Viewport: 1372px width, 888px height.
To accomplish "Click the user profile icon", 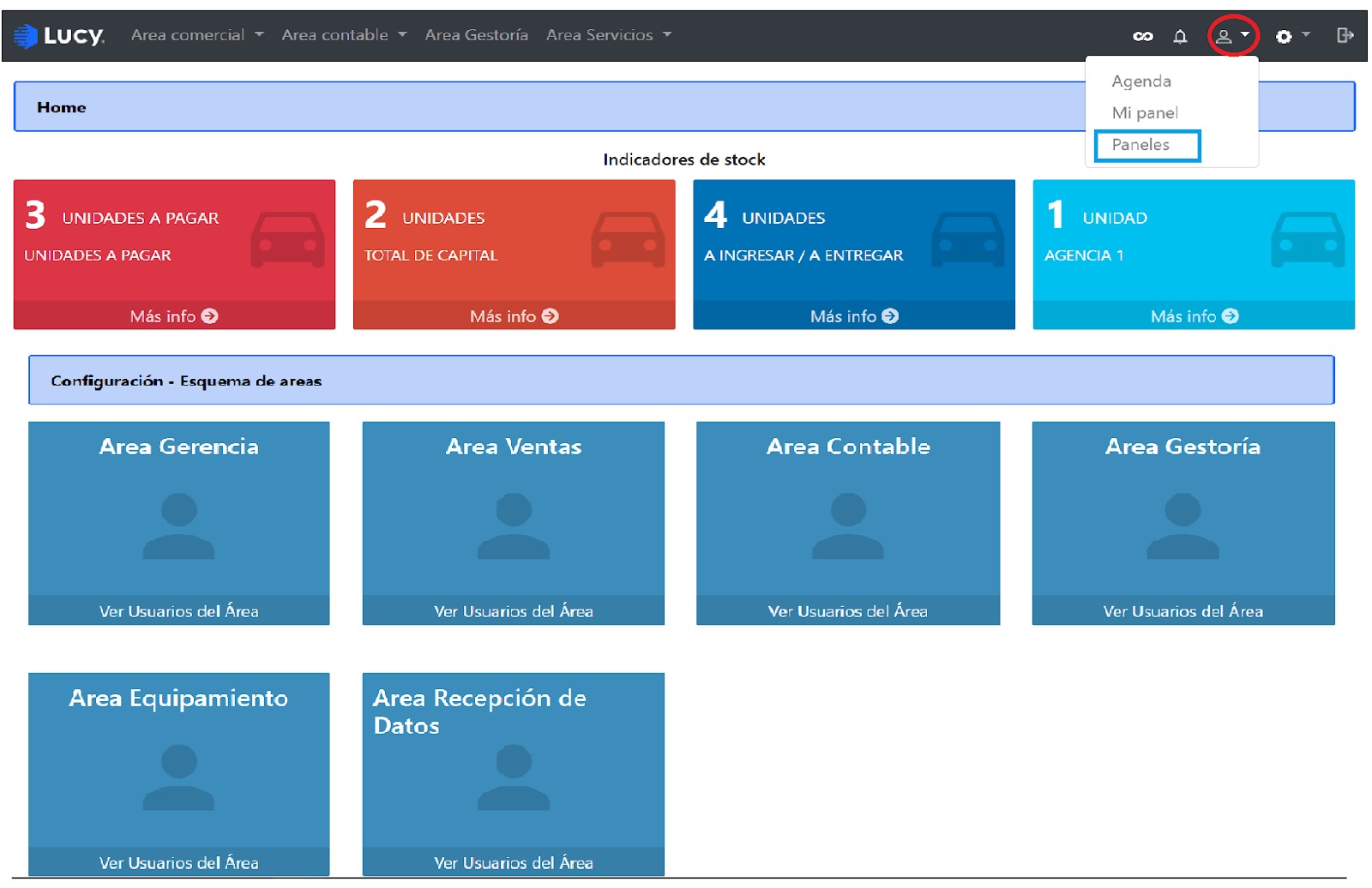I will point(1224,36).
